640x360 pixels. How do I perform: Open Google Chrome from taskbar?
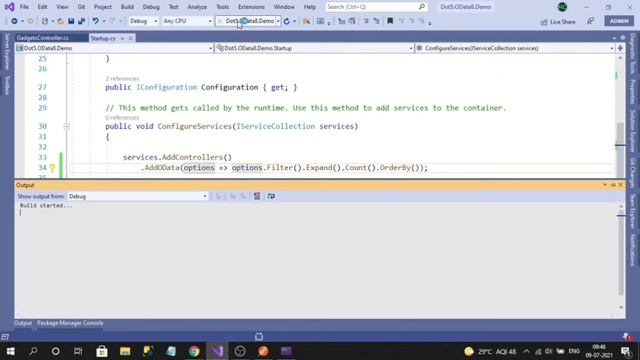click(x=194, y=351)
